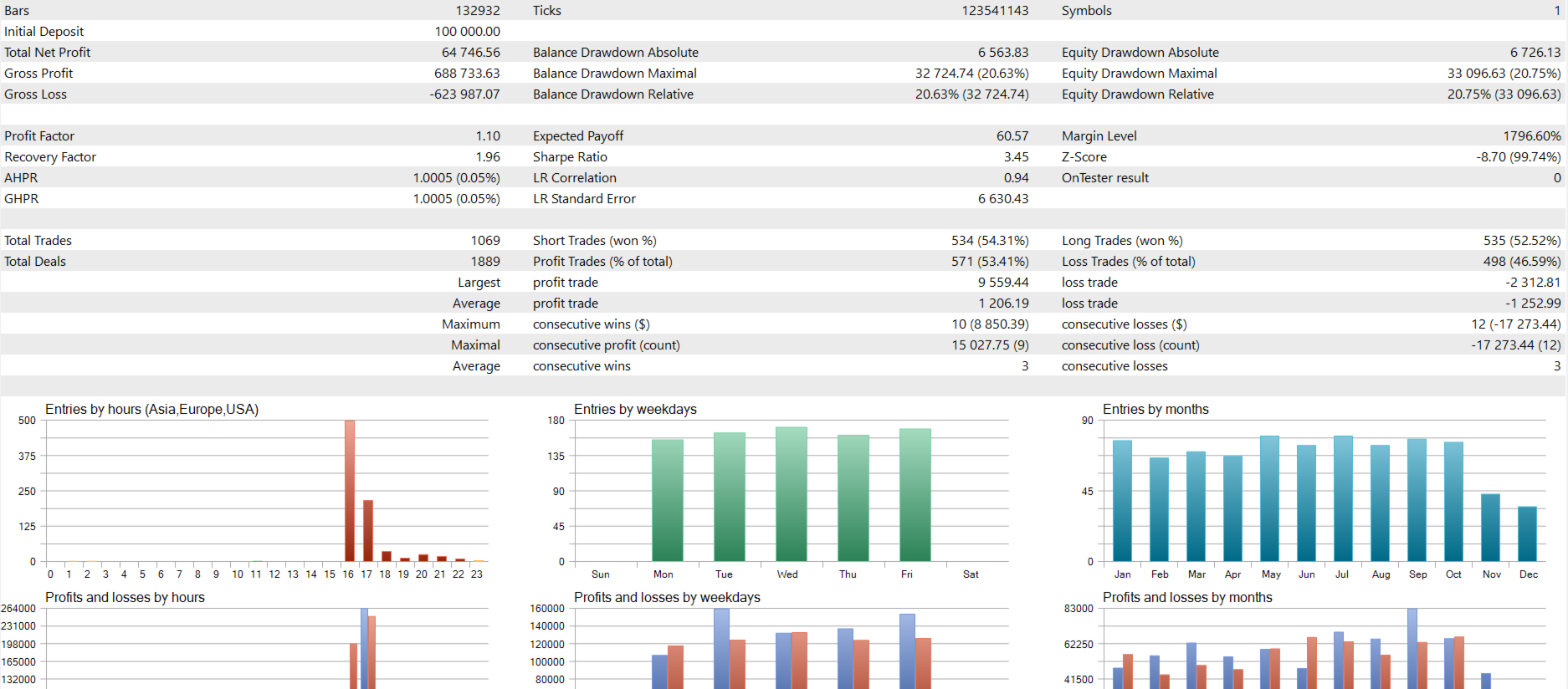Select the Margin Level value 1796.60%

[x=1531, y=135]
